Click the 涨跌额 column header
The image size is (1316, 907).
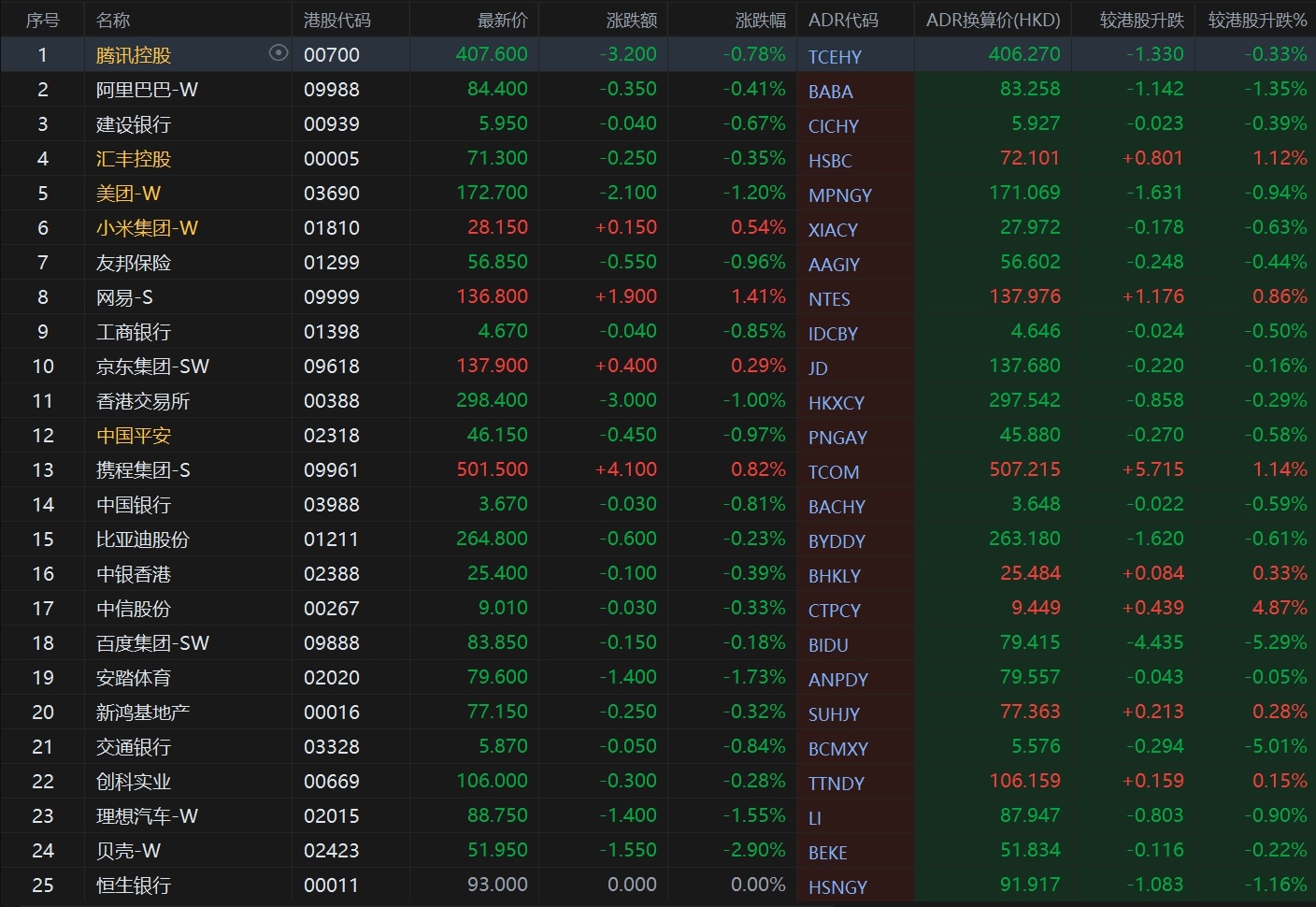[631, 20]
